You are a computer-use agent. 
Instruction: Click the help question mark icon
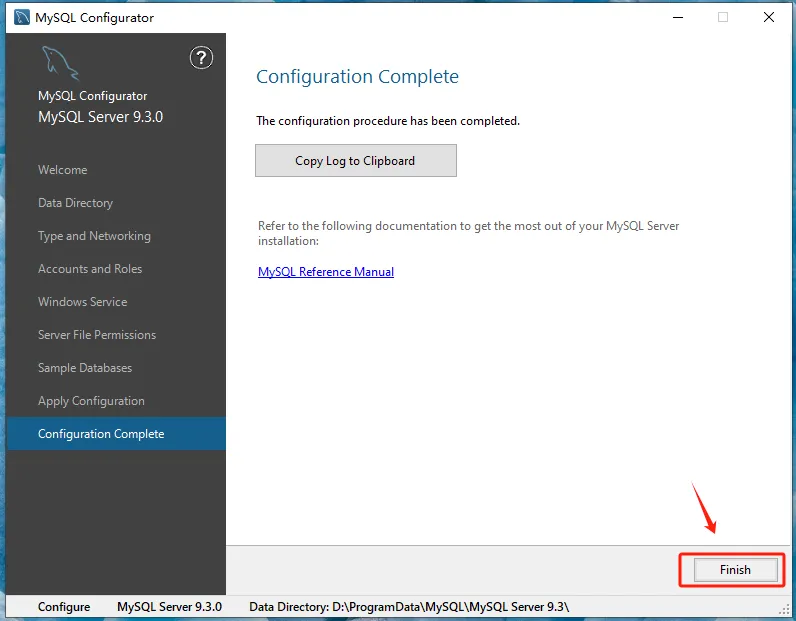pos(202,57)
